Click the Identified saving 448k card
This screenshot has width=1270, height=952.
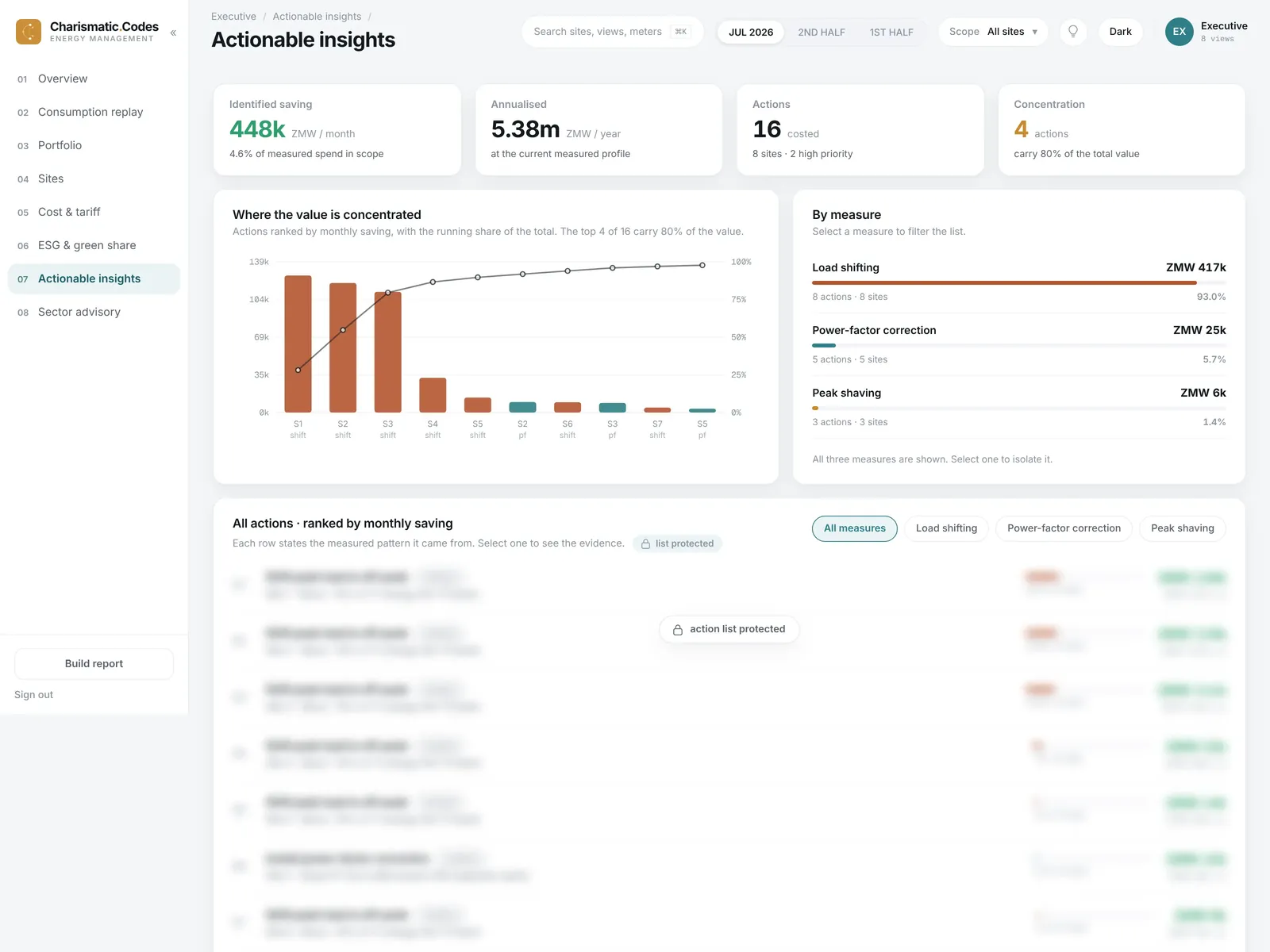pyautogui.click(x=337, y=130)
